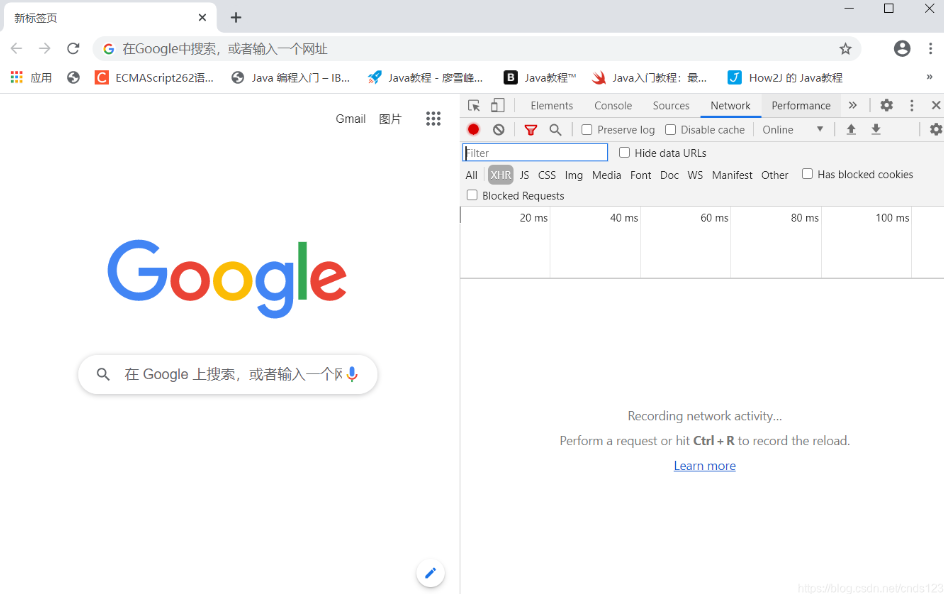Image resolution: width=944 pixels, height=594 pixels.
Task: Filter requests by Manifest type
Action: coord(732,175)
